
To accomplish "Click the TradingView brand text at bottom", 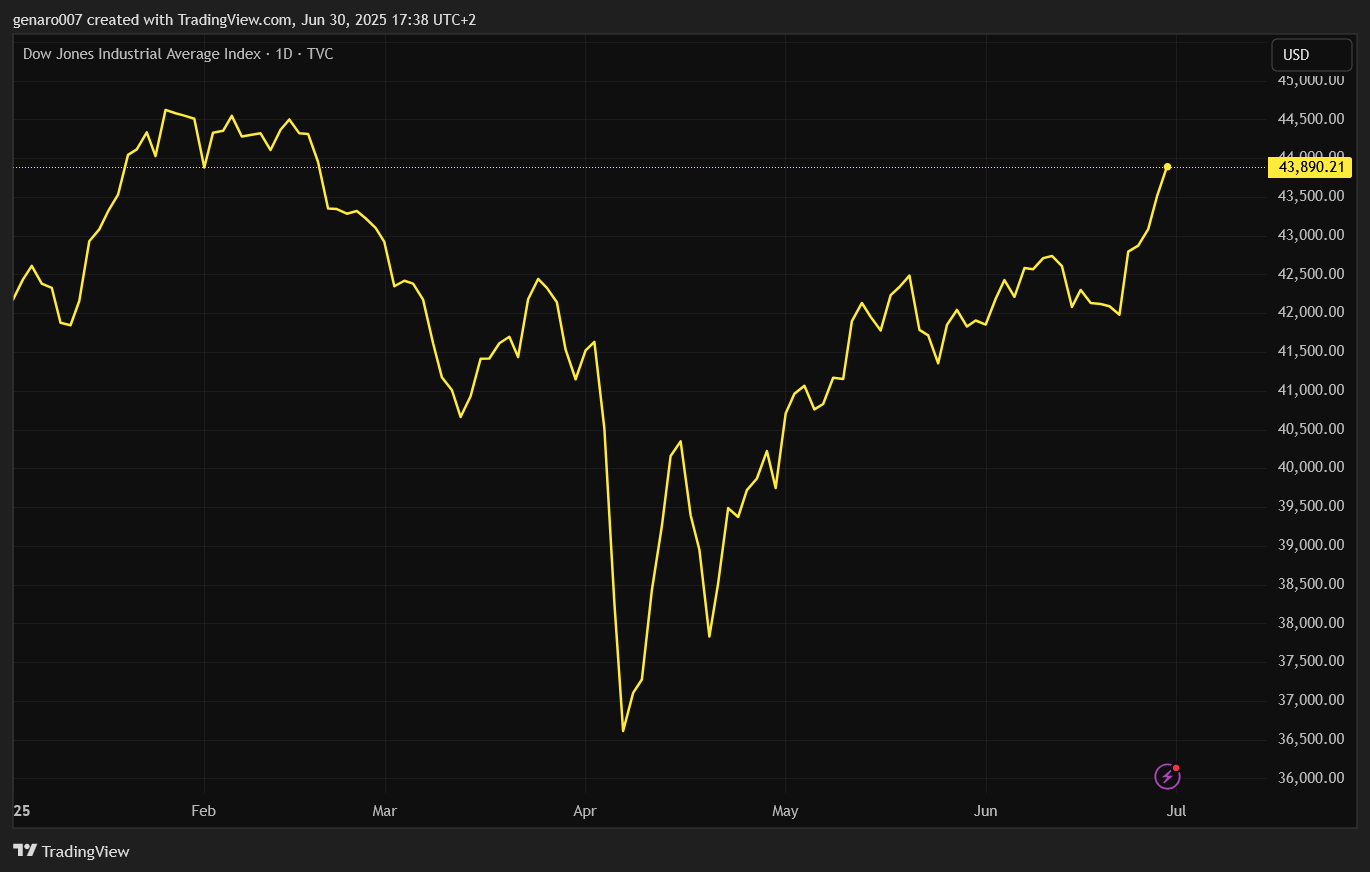I will point(86,851).
